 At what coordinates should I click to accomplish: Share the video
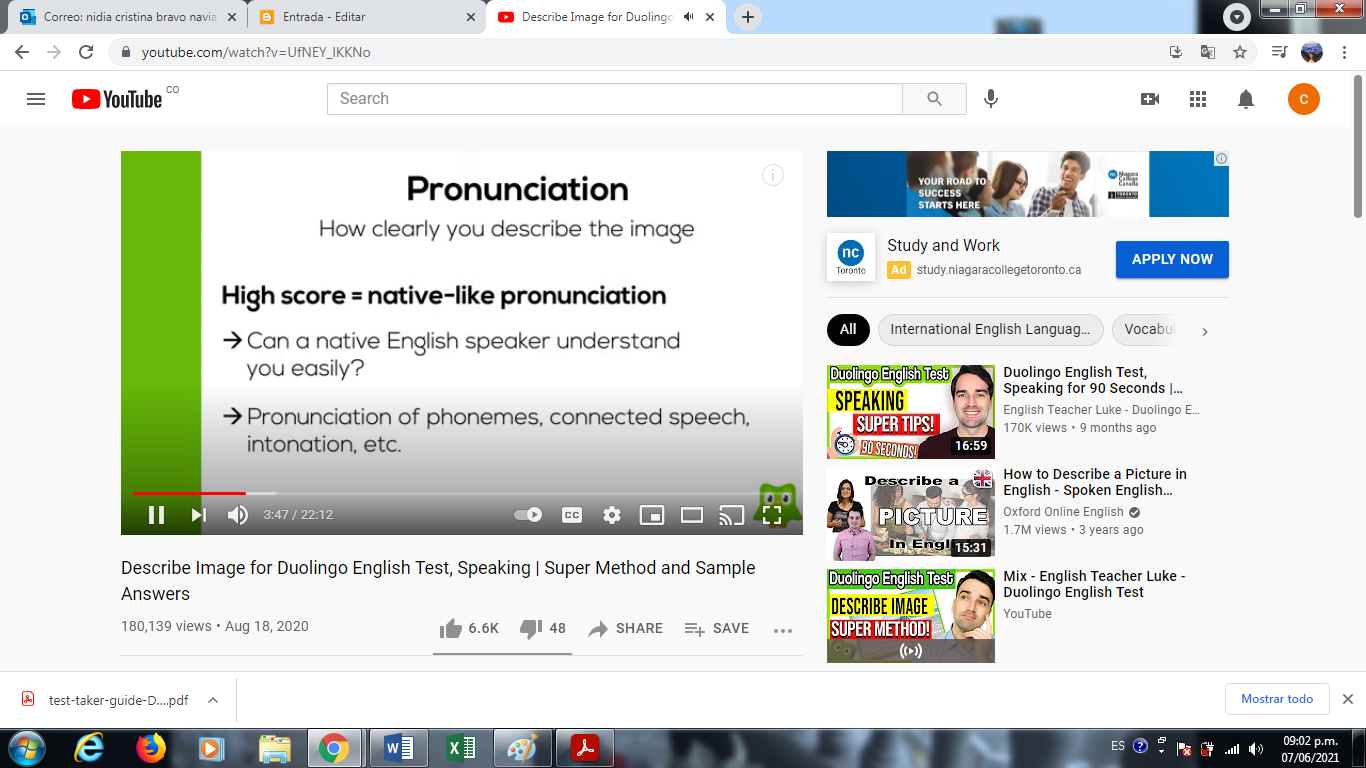626,629
